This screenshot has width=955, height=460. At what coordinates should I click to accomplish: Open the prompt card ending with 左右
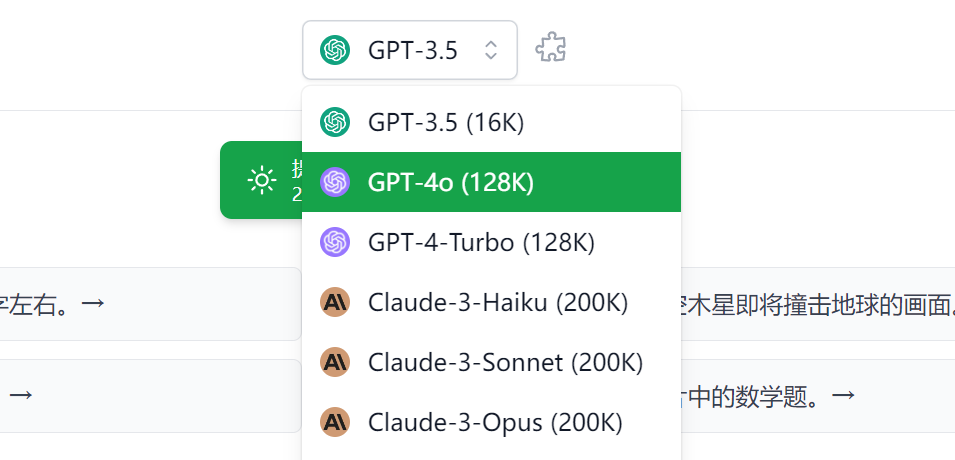pyautogui.click(x=150, y=303)
